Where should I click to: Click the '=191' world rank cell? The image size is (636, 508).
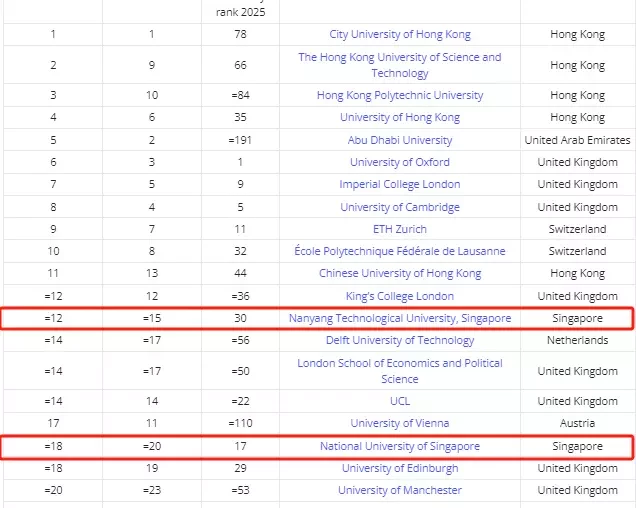(240, 140)
